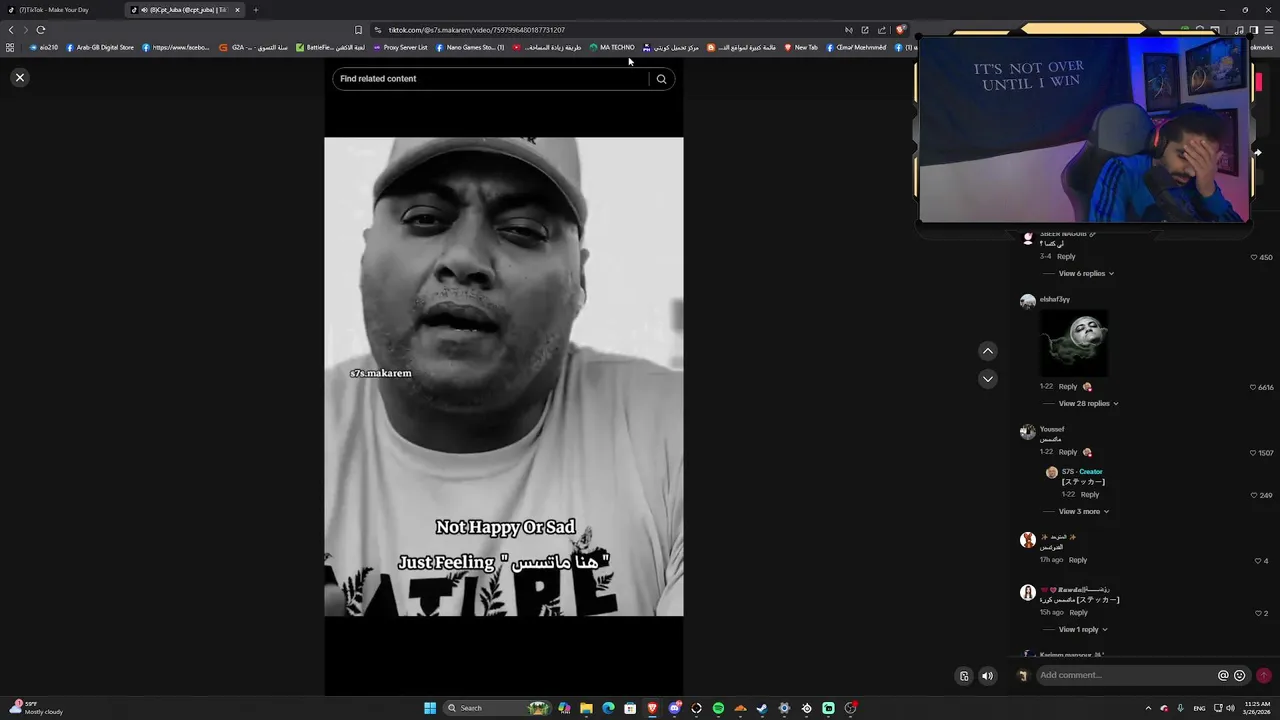Like the S7S creator reply with 249 likes

(x=1254, y=495)
